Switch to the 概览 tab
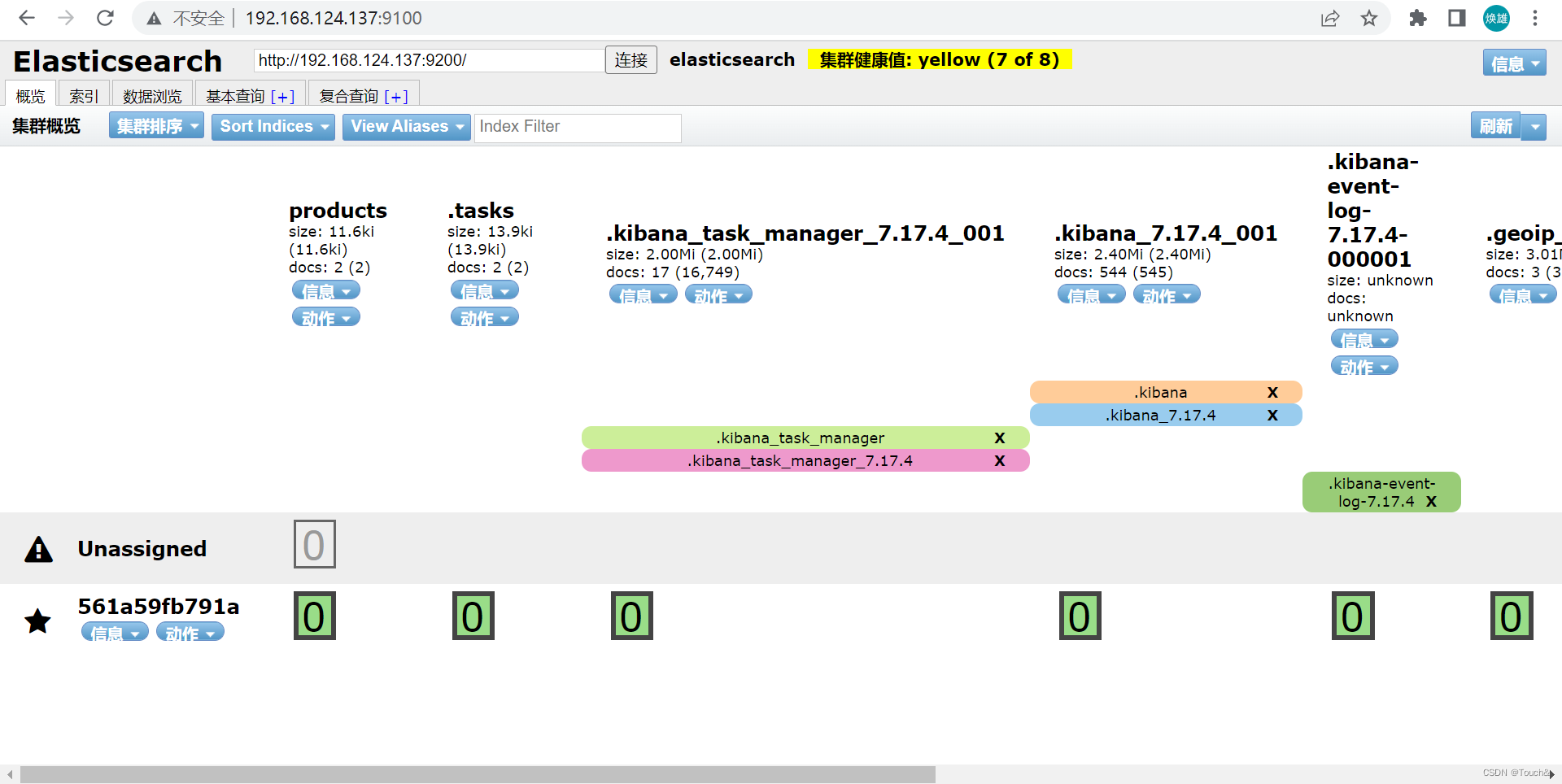 coord(31,95)
